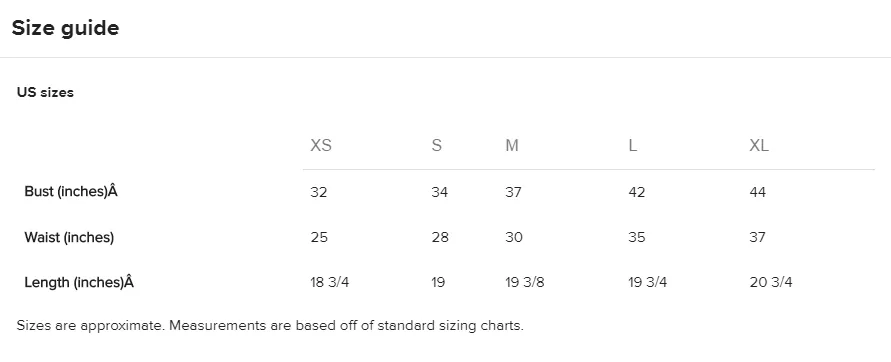891x362 pixels.
Task: Click the XL waist value 37
Action: 757,237
